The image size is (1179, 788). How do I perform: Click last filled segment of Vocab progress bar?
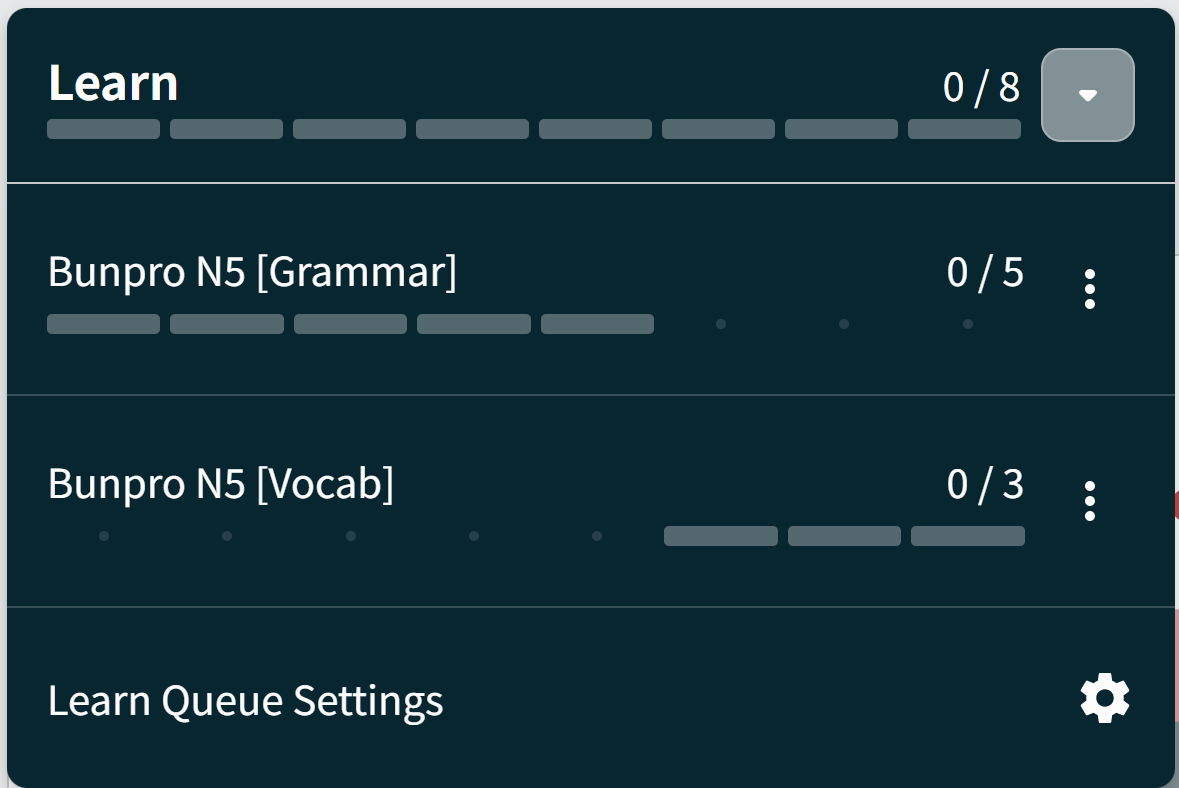tap(967, 536)
